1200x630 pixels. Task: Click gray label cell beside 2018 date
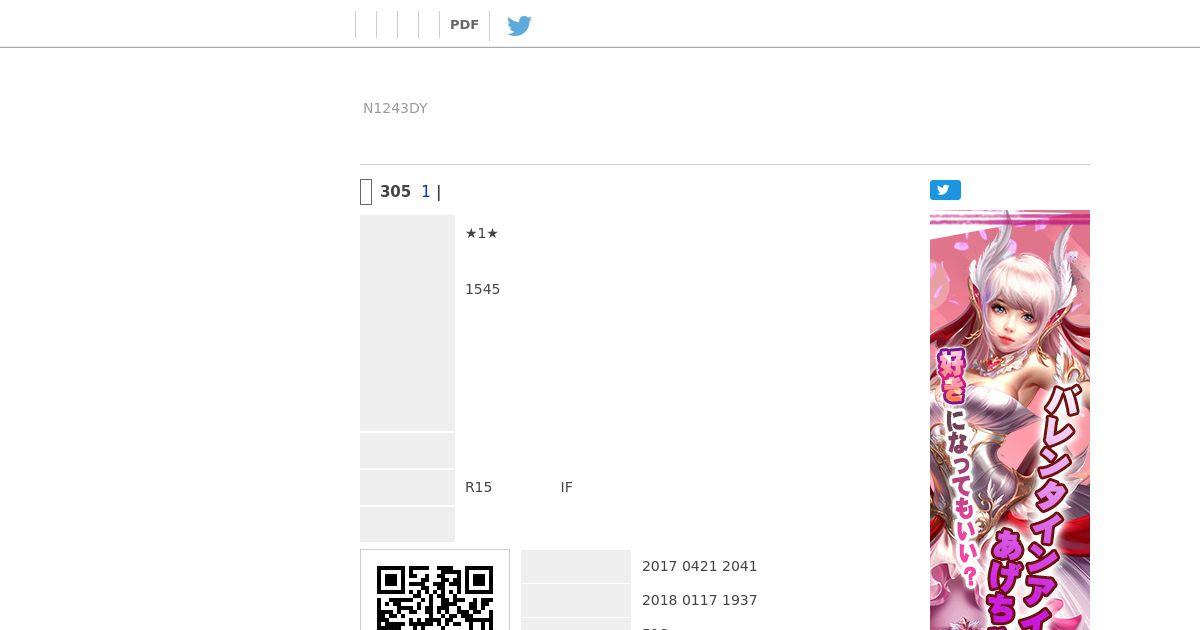click(x=576, y=600)
